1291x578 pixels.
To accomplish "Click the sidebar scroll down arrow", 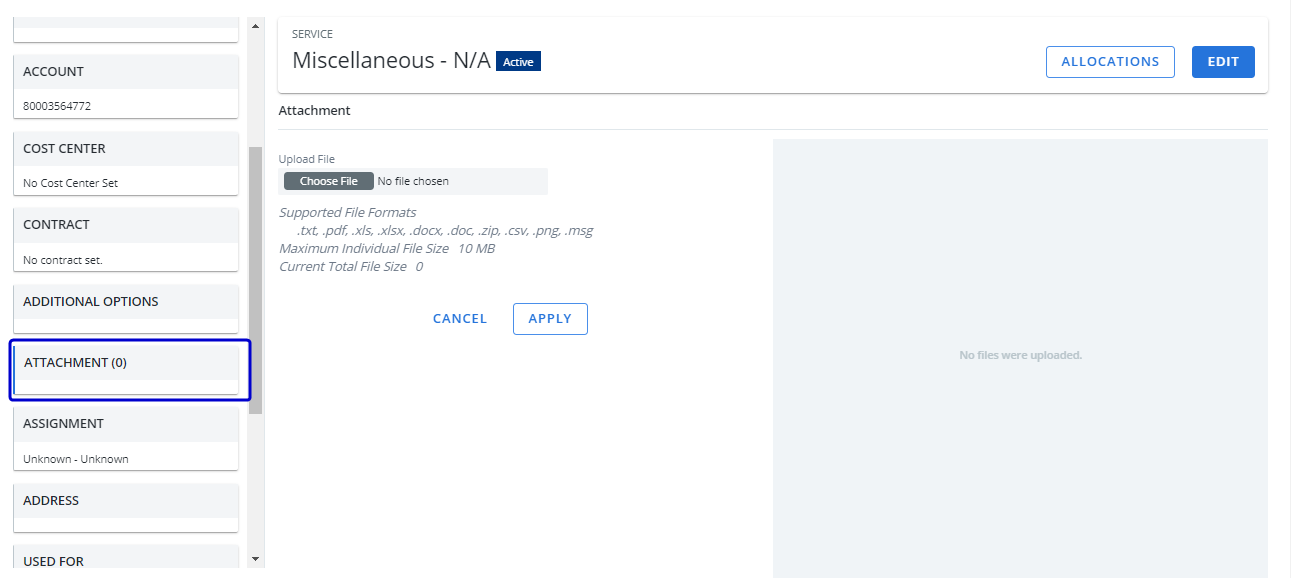I will point(255,559).
